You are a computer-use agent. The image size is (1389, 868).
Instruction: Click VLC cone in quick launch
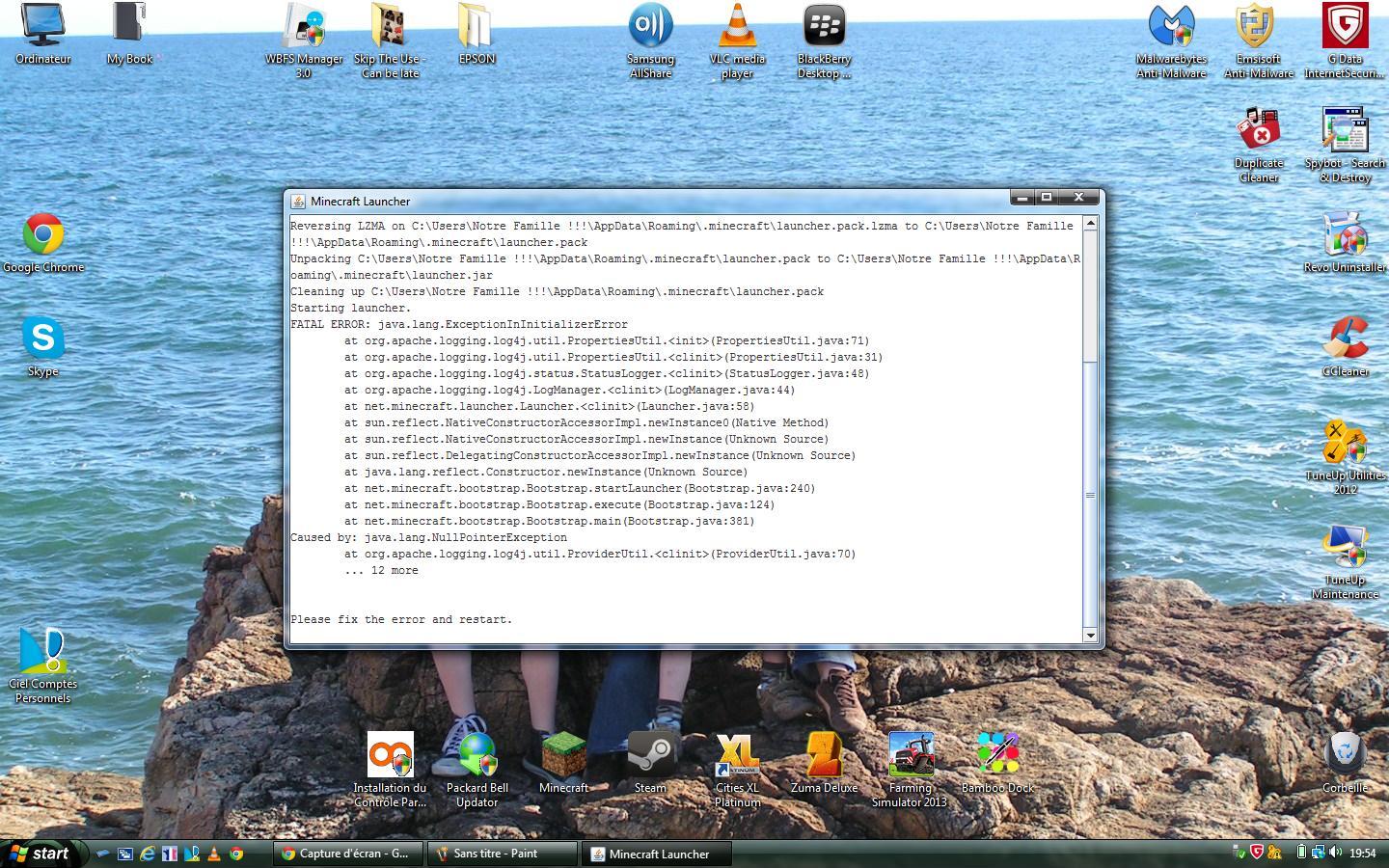pyautogui.click(x=214, y=854)
